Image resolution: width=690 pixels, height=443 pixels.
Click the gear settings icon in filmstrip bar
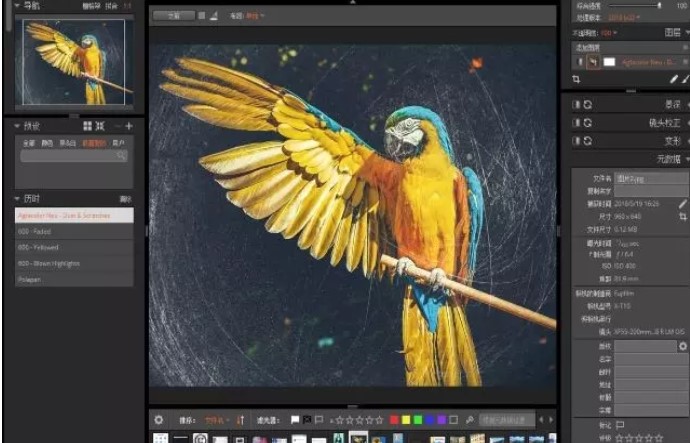pyautogui.click(x=158, y=419)
